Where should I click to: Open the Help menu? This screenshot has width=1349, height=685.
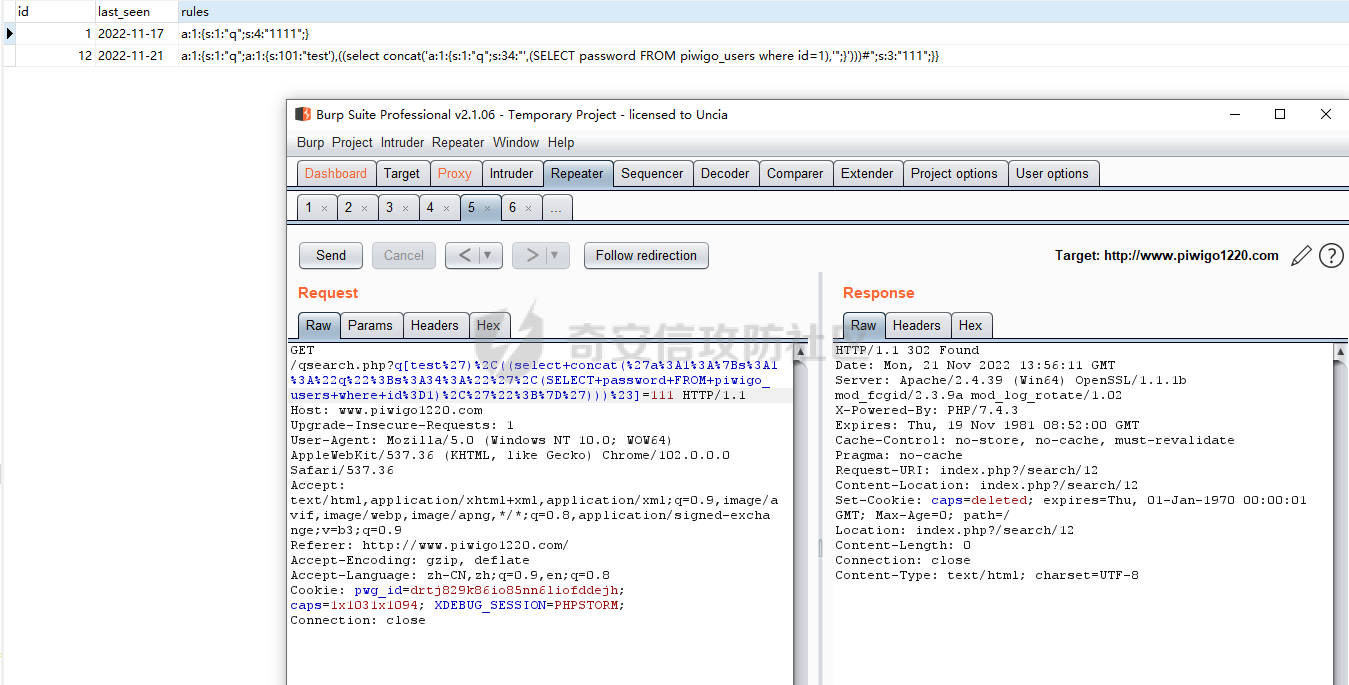click(561, 142)
